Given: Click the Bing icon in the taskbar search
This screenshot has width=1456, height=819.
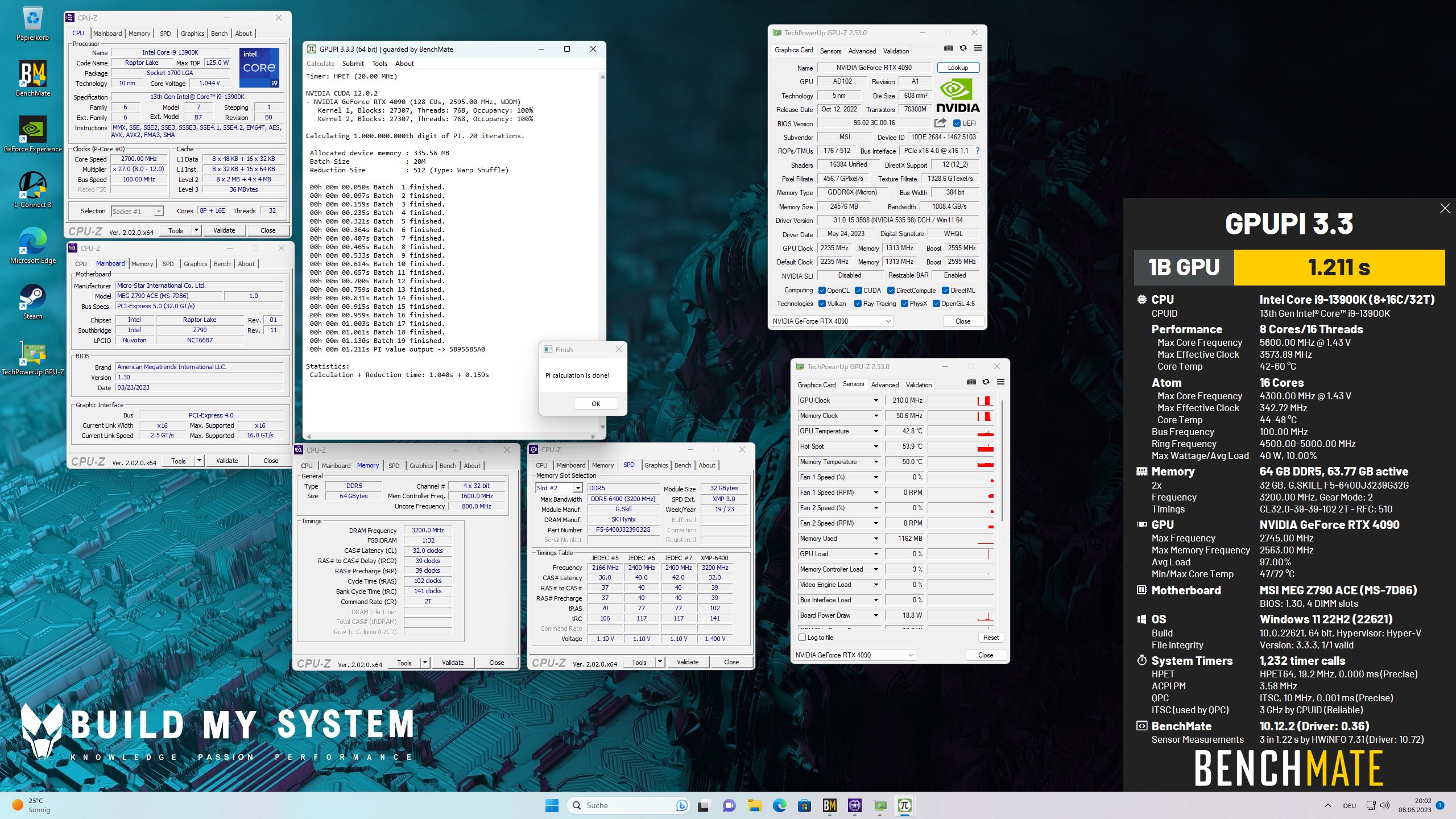Looking at the screenshot, I should [681, 805].
